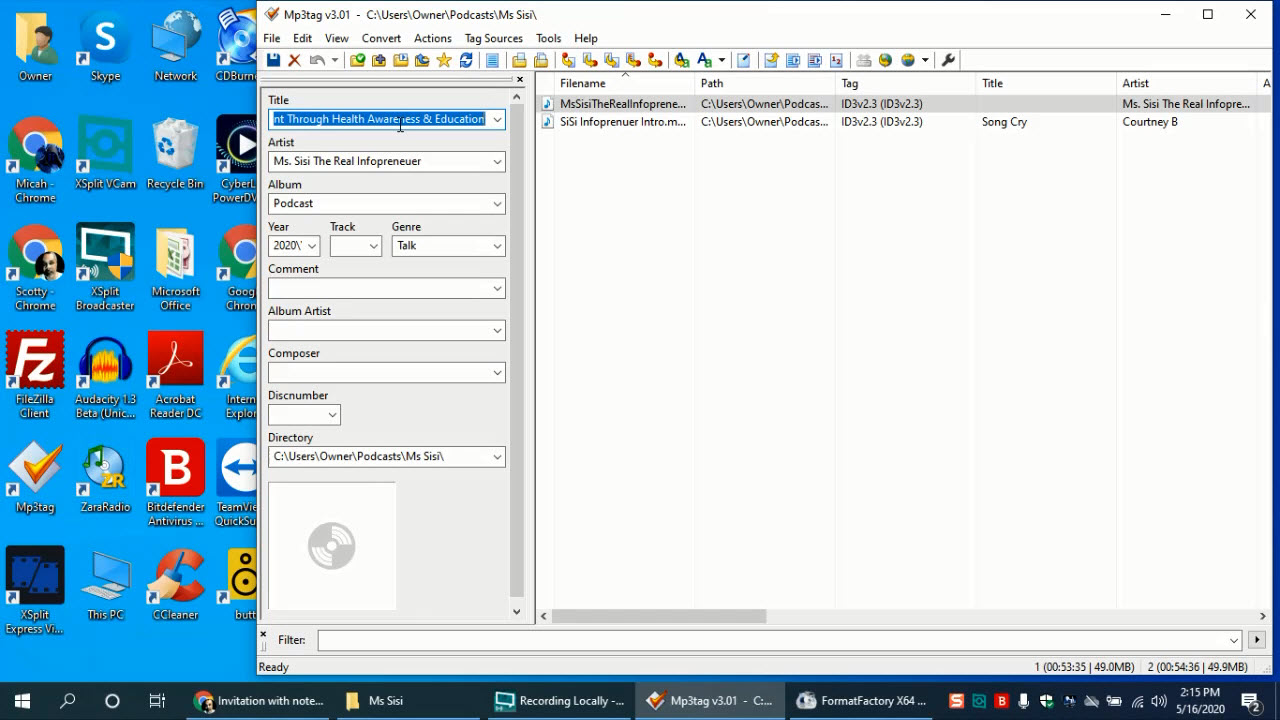Click the select all files list icon
1280x720 pixels.
(x=492, y=60)
